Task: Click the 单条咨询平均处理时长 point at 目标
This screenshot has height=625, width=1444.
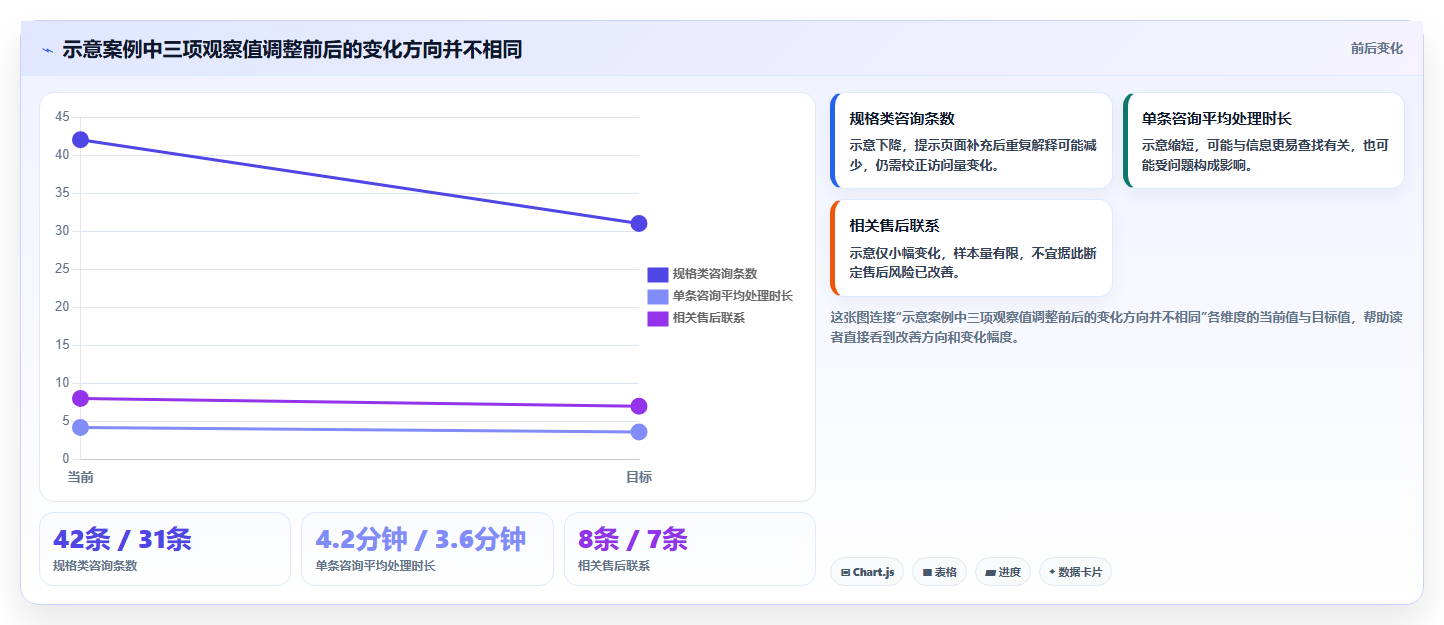Action: 639,432
